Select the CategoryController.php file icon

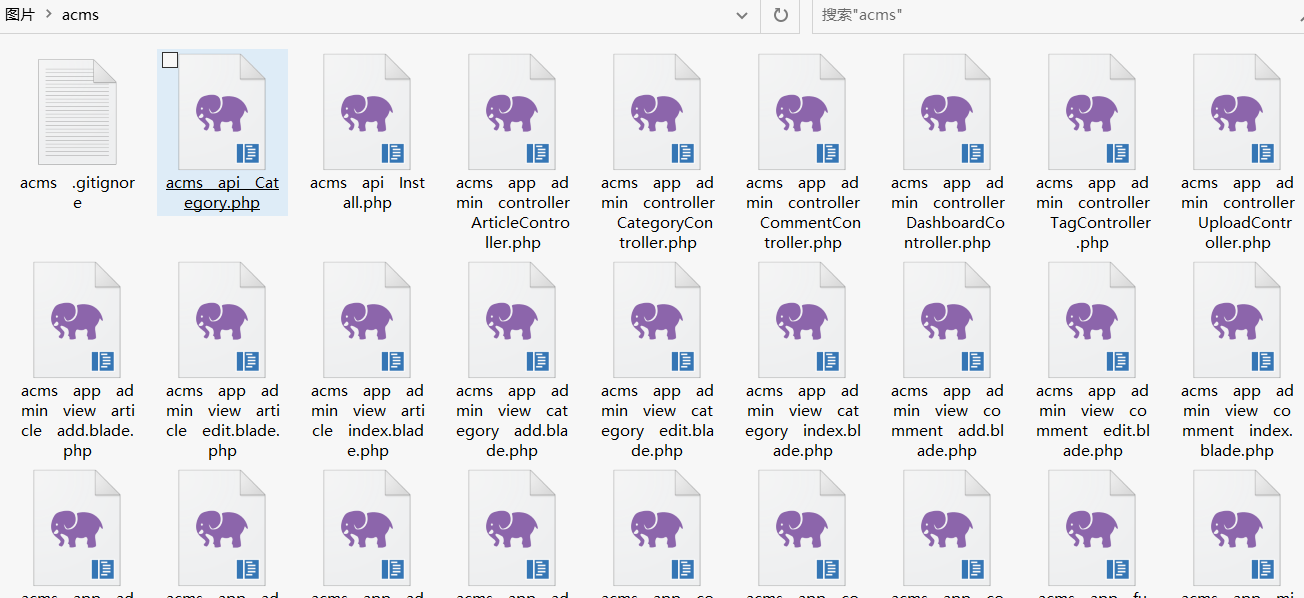tap(657, 111)
